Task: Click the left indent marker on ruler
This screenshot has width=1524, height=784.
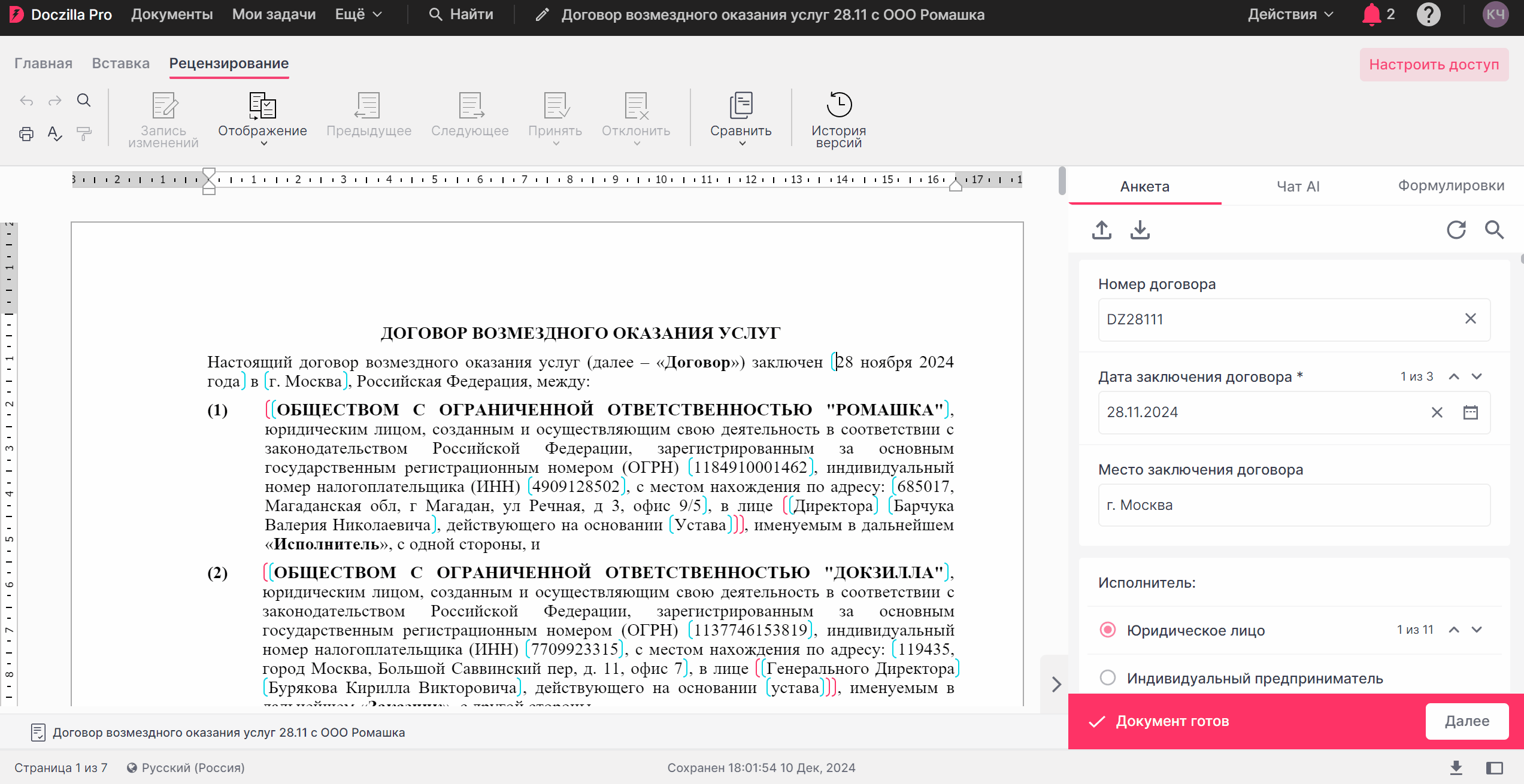Action: [209, 181]
